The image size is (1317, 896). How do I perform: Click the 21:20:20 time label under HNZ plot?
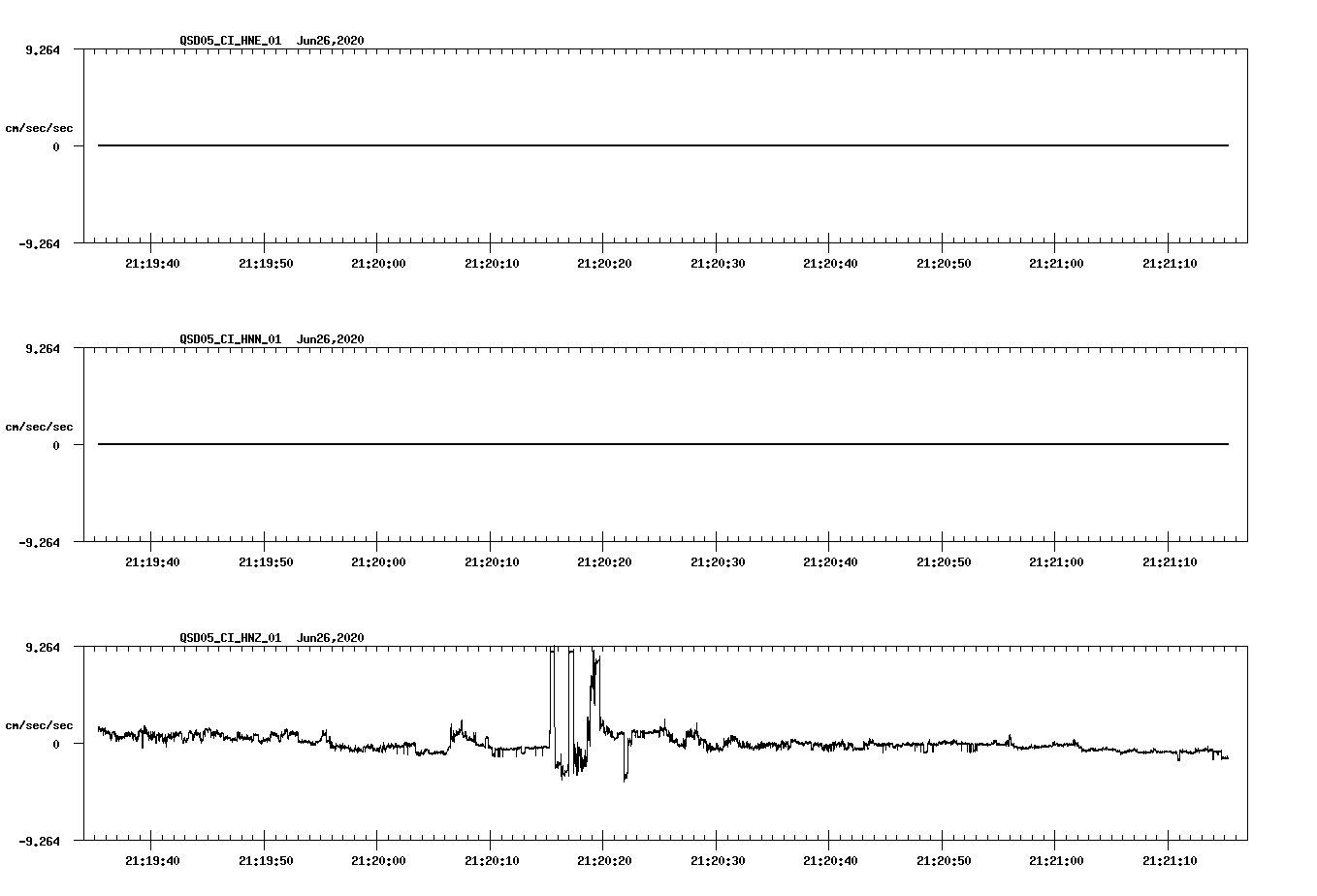[604, 861]
